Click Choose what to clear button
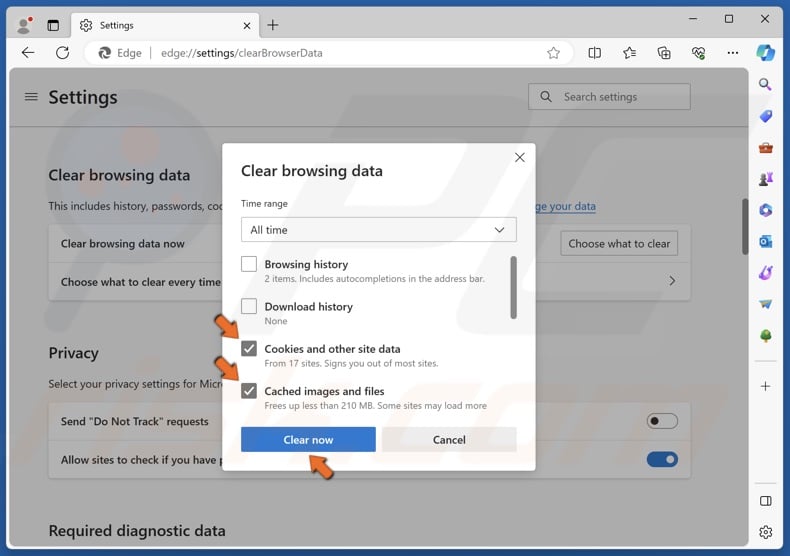The image size is (790, 556). (x=619, y=244)
